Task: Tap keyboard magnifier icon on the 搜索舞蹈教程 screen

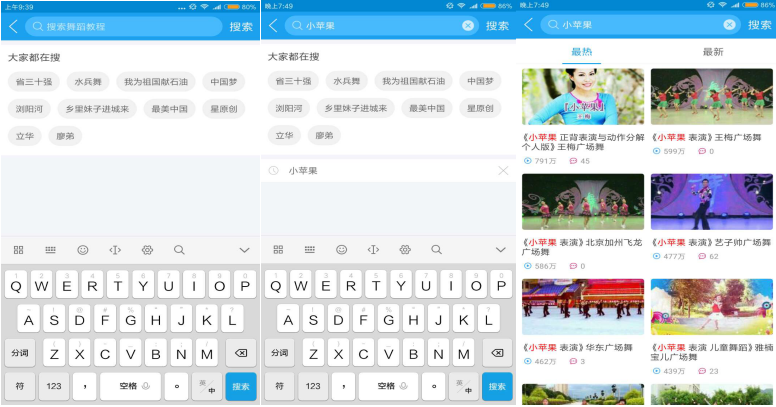Action: coord(179,250)
